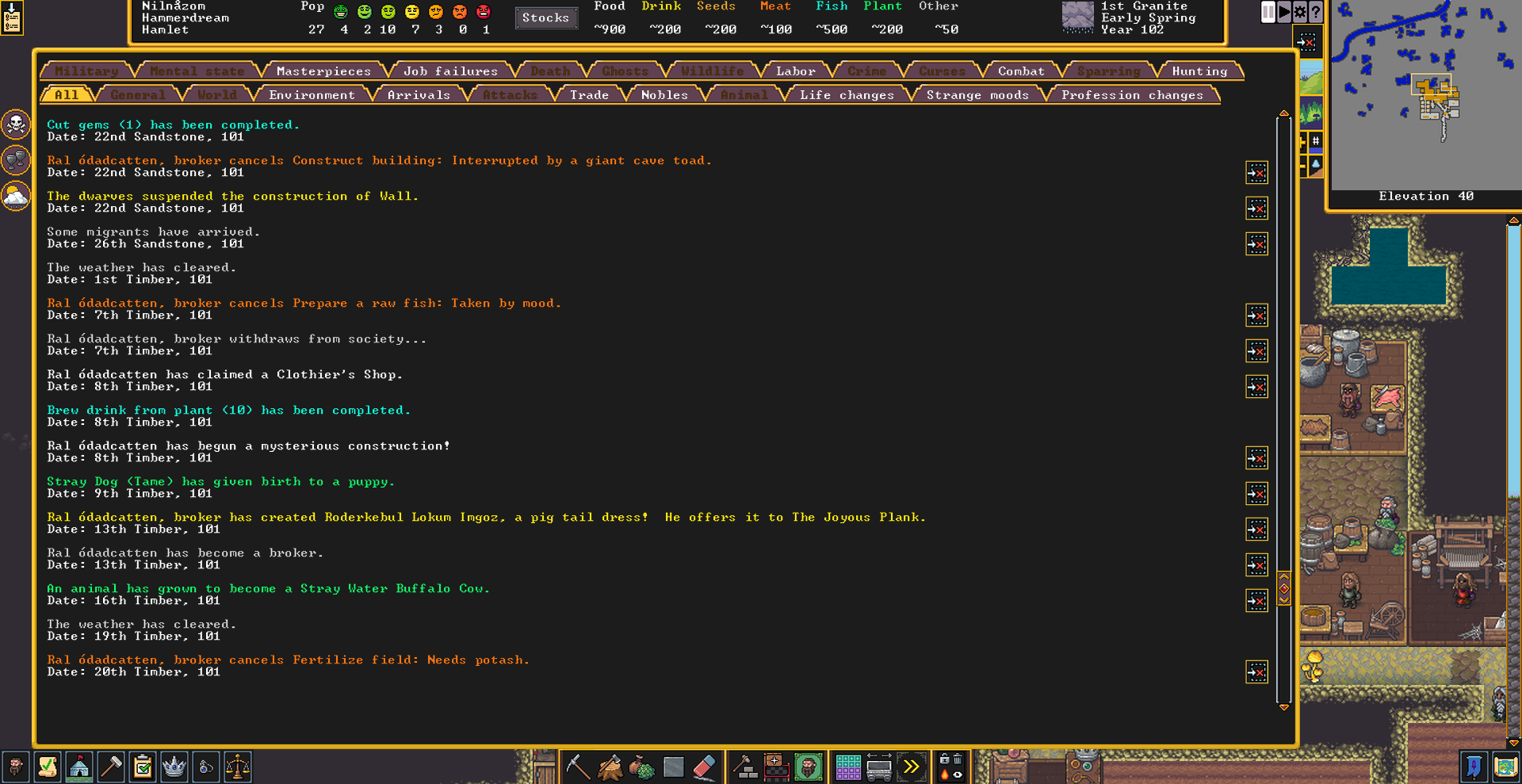Toggle hide eye item designation

958,774
